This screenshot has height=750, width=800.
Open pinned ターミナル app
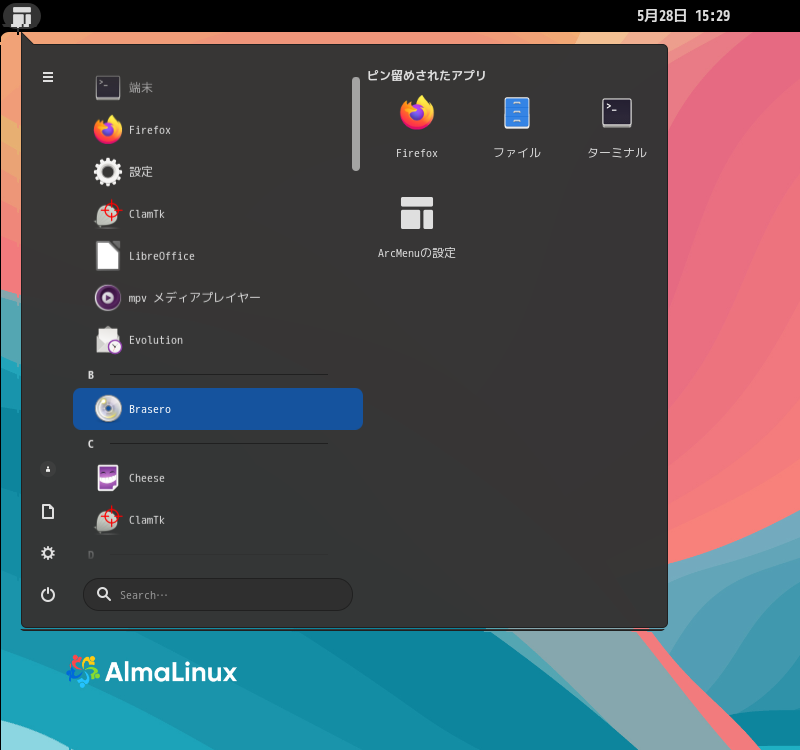point(617,128)
